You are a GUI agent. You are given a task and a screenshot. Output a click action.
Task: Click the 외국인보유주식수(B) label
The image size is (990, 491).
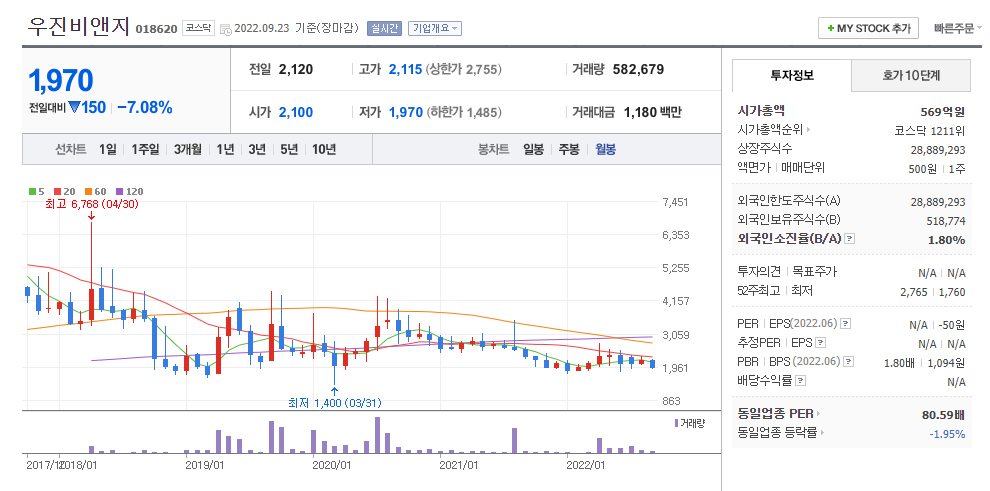tap(789, 220)
